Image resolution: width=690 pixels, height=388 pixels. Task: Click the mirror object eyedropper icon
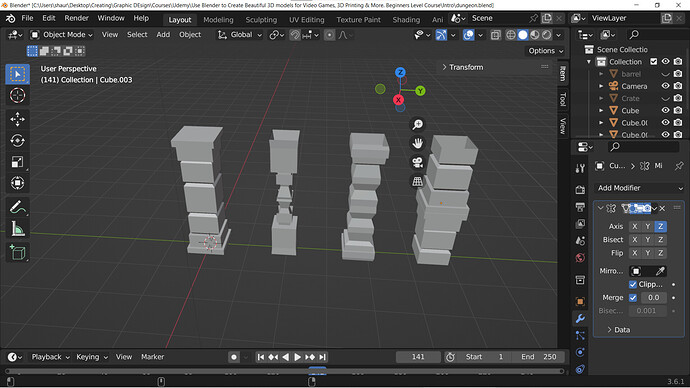pos(660,271)
